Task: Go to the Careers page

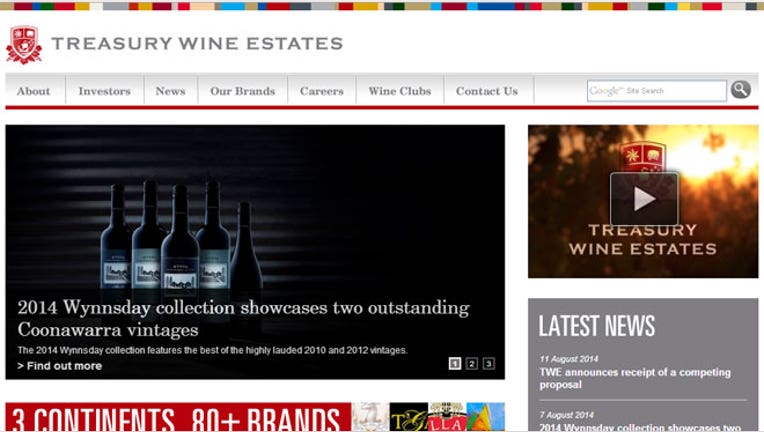Action: point(322,91)
